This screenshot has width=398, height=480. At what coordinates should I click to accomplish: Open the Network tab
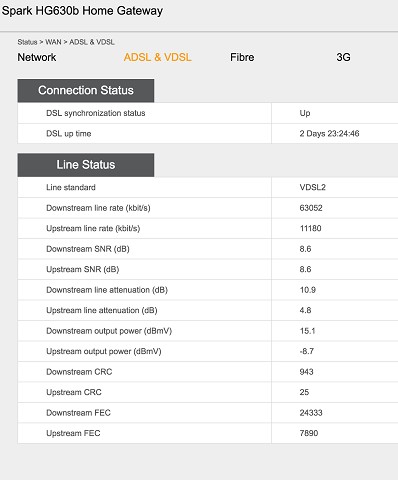click(37, 57)
